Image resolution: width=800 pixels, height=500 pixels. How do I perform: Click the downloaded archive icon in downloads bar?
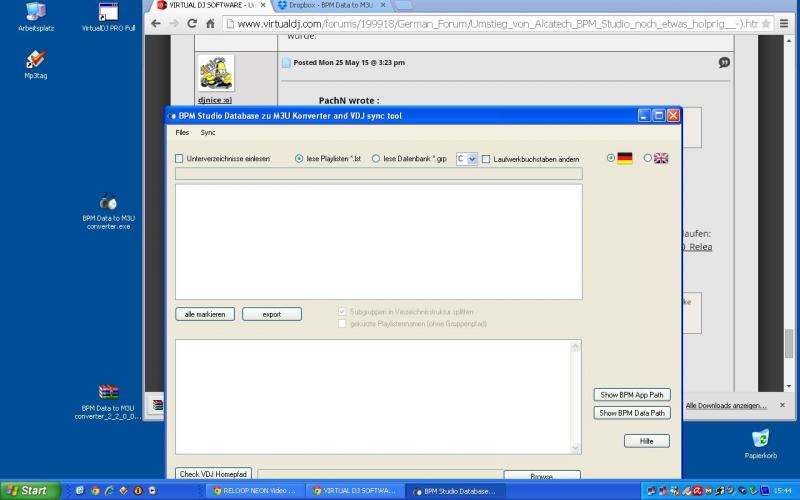point(158,405)
